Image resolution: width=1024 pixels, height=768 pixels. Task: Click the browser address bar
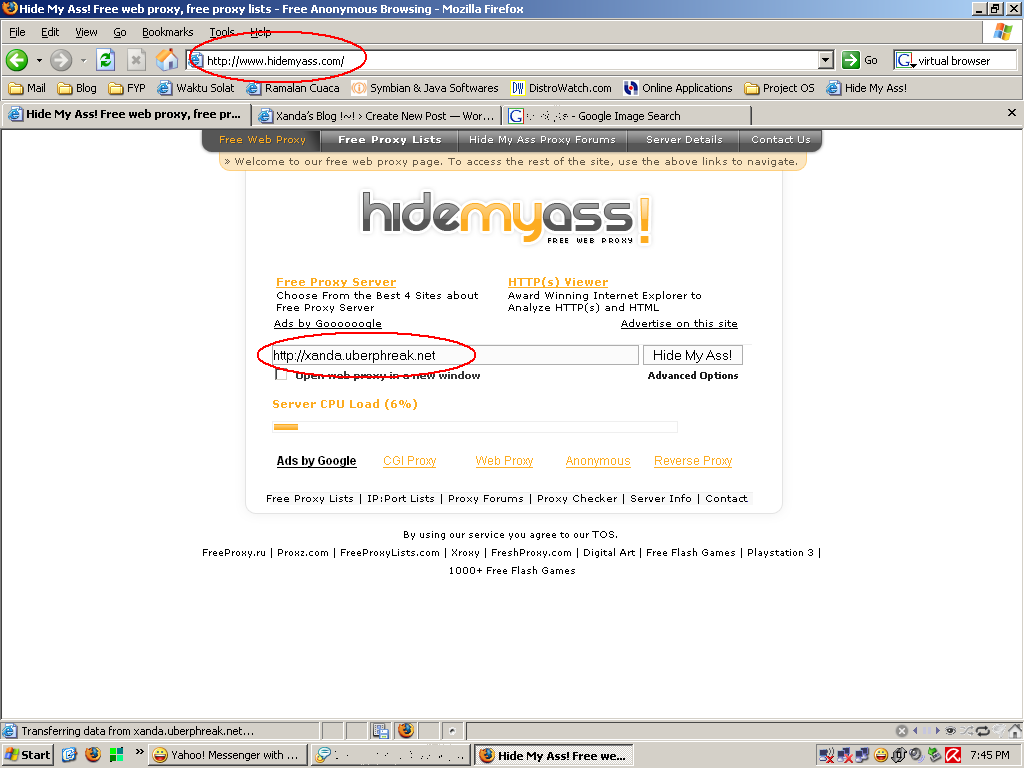tap(503, 60)
